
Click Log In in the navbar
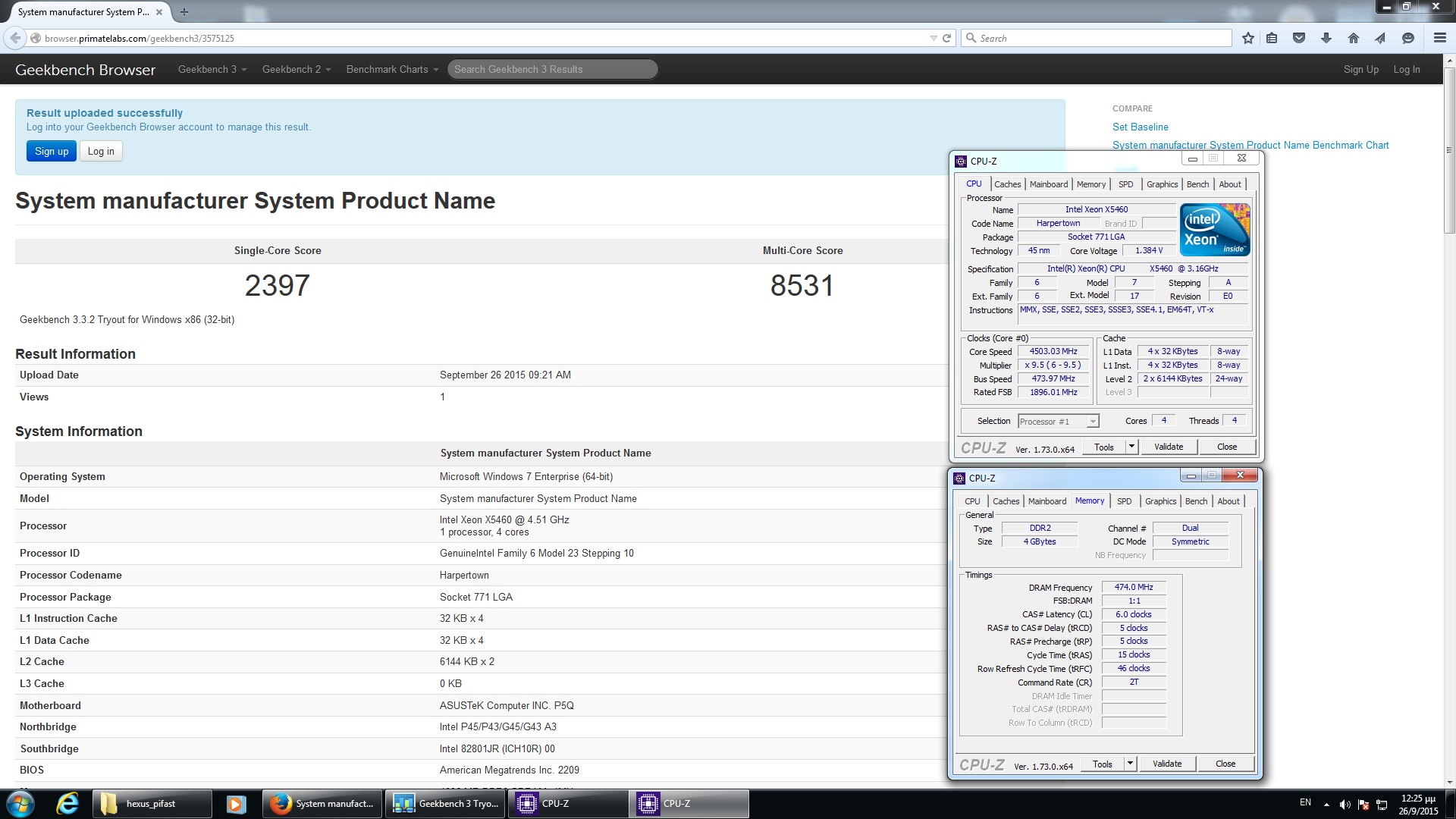click(x=1406, y=69)
